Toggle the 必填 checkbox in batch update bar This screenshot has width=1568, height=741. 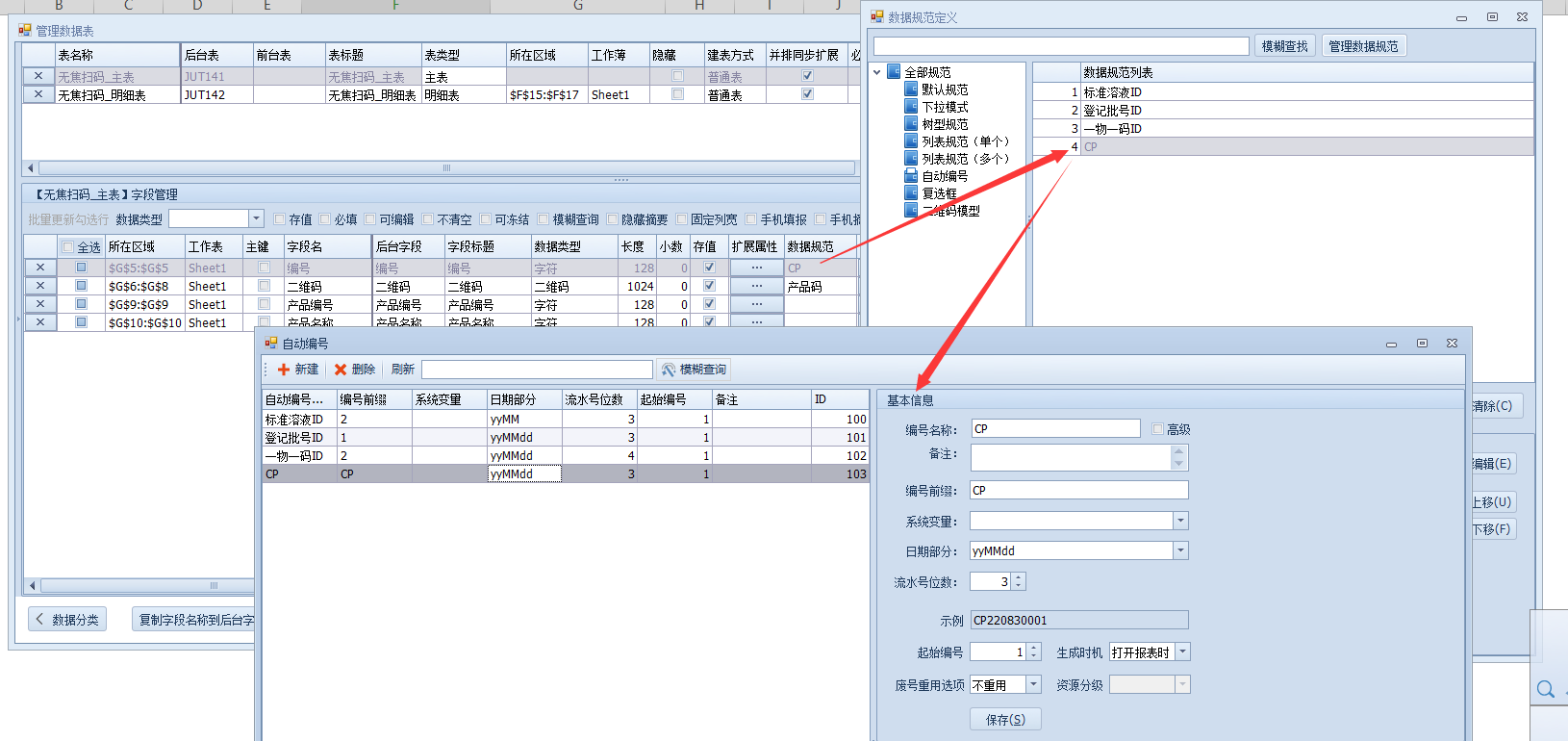click(325, 219)
